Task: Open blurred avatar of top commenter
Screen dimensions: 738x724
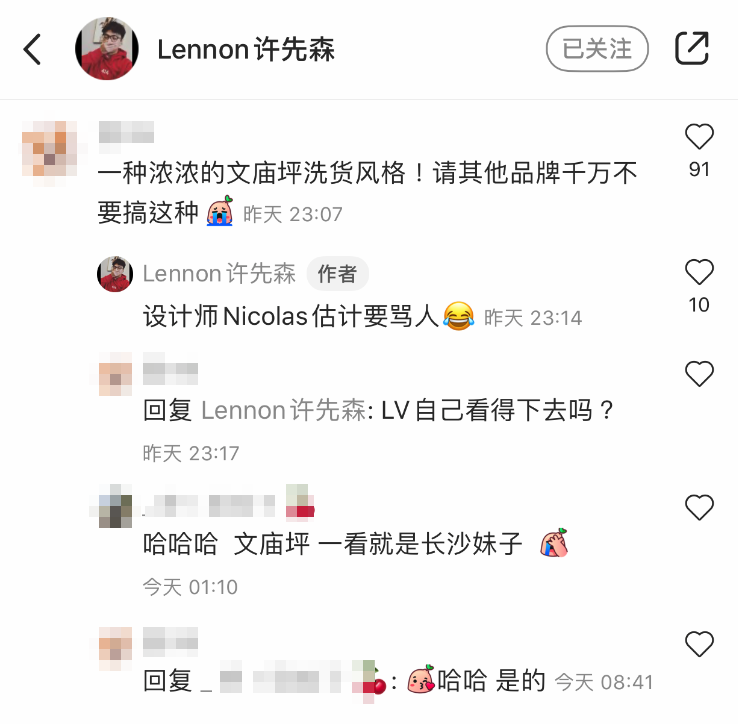Action: point(50,149)
